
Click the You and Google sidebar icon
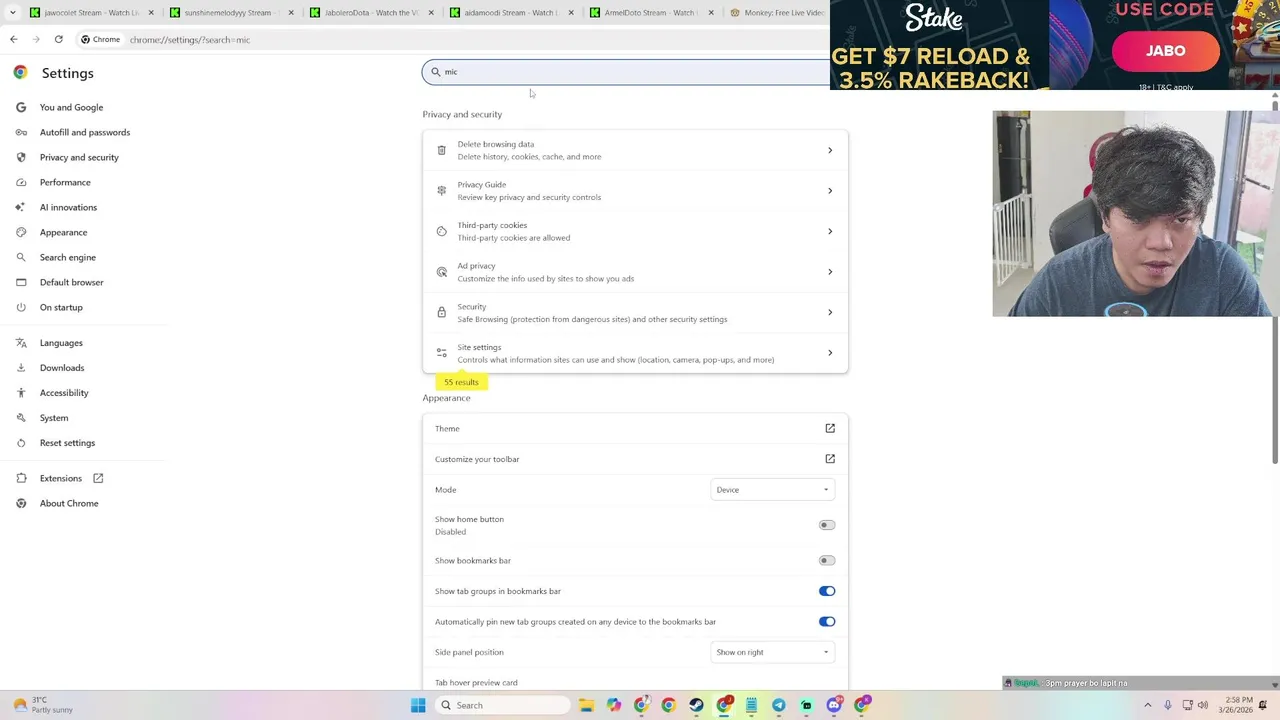click(20, 107)
